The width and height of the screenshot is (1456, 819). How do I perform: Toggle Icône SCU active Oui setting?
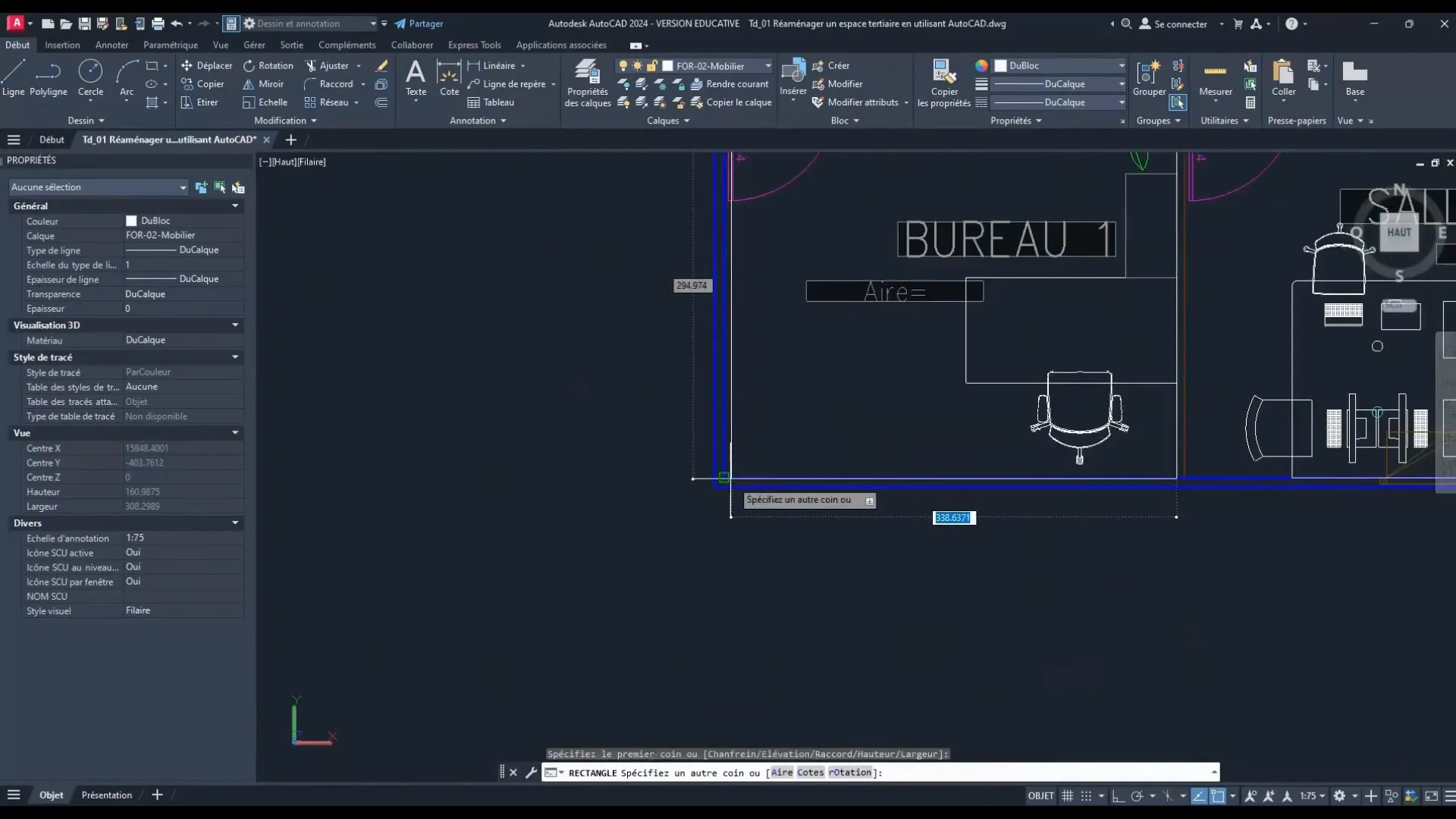[x=133, y=552]
